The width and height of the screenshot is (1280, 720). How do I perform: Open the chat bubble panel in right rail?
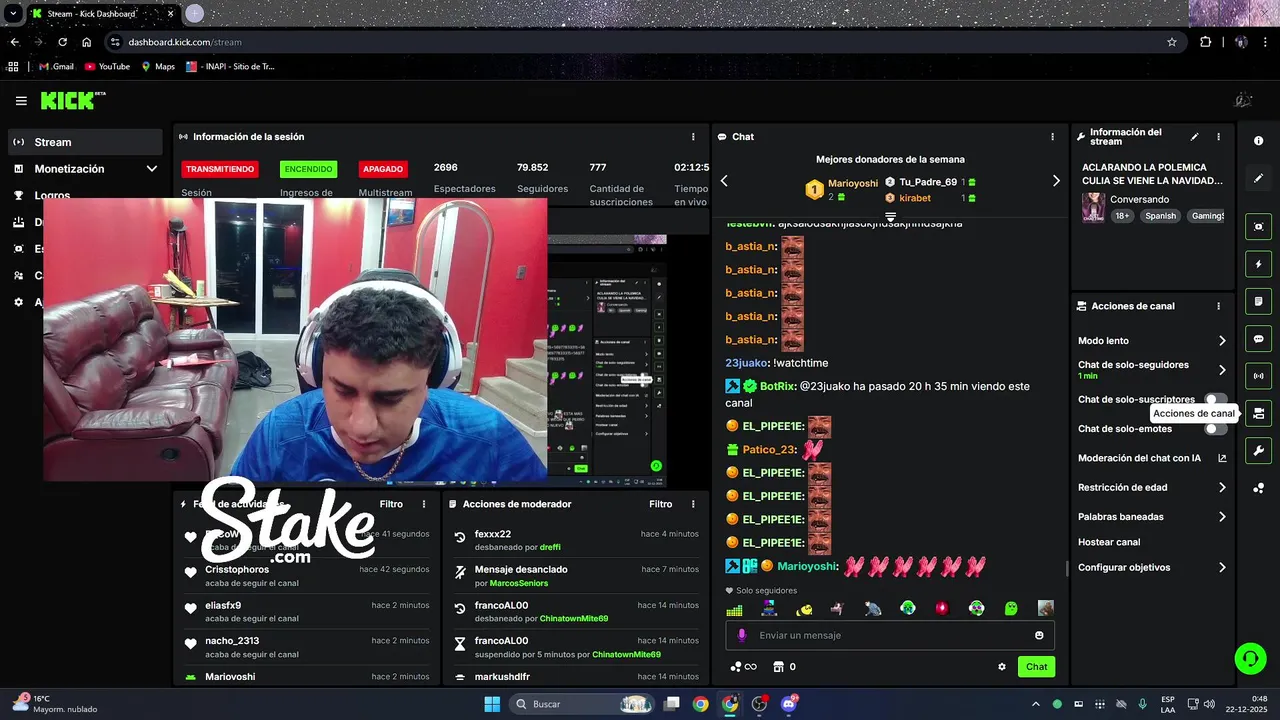coord(1258,339)
